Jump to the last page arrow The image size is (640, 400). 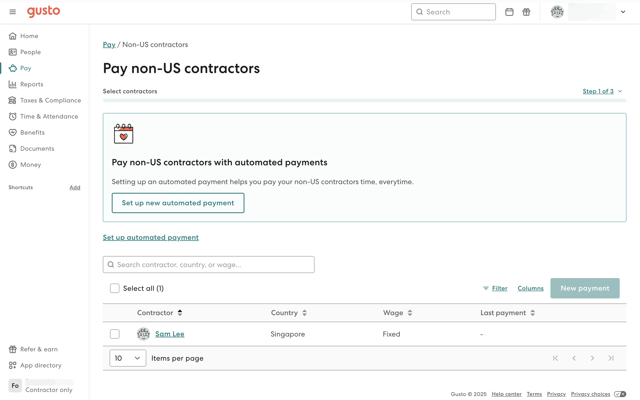coord(611,358)
